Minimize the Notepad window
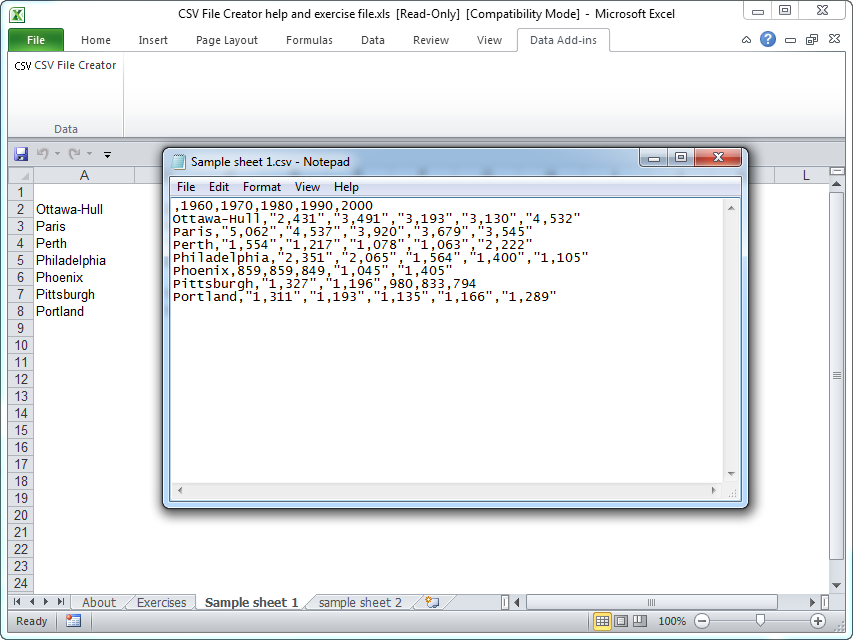Image resolution: width=853 pixels, height=640 pixels. coord(654,158)
